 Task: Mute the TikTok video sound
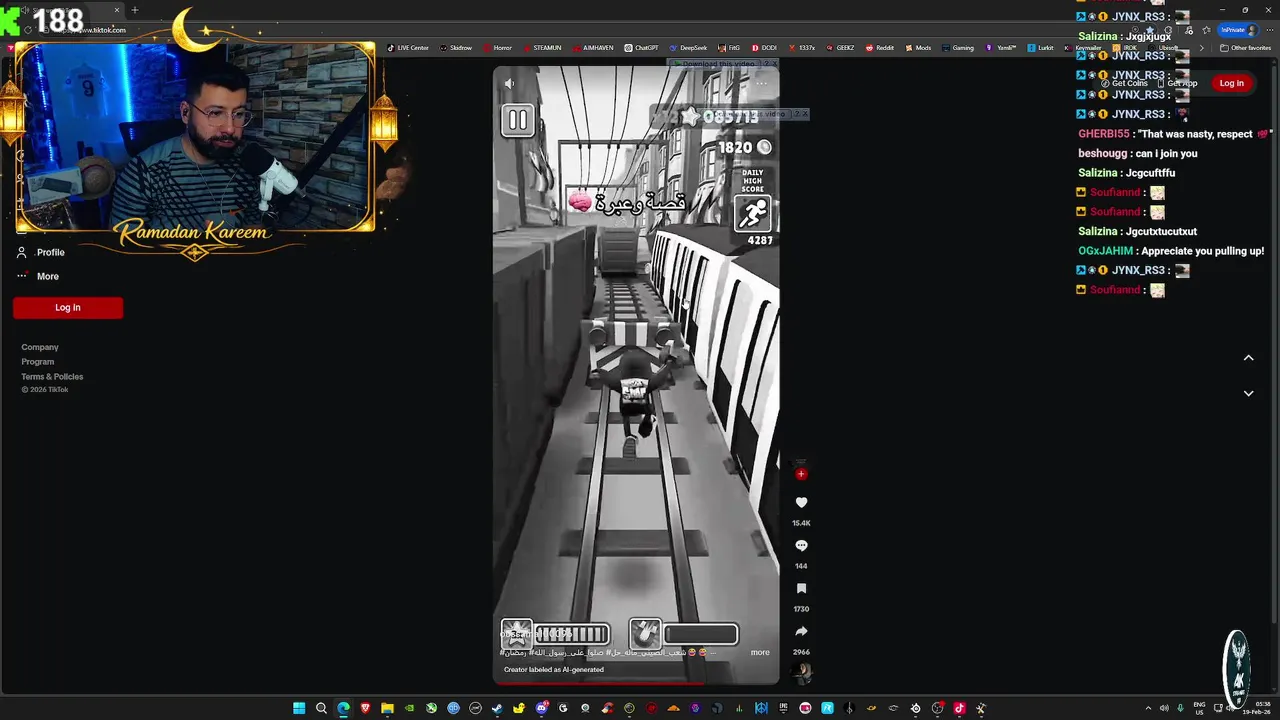(509, 84)
